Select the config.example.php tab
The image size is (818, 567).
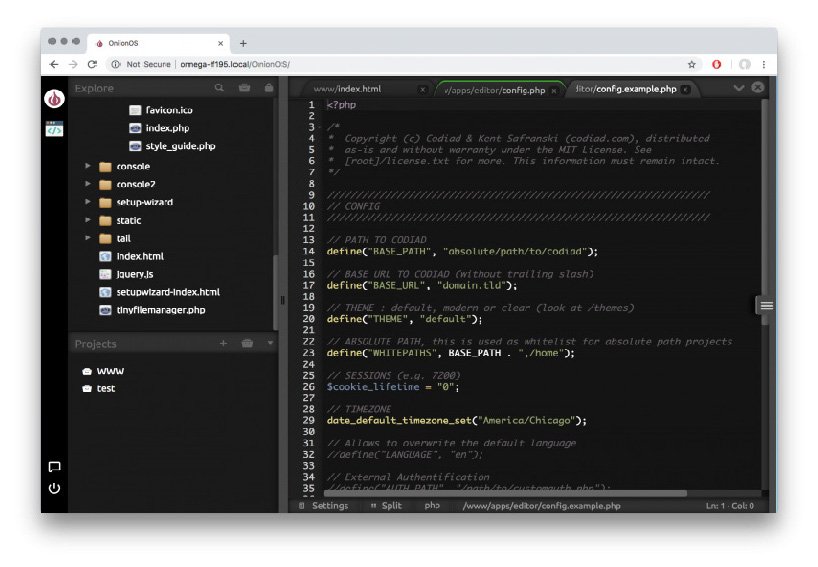click(x=626, y=89)
